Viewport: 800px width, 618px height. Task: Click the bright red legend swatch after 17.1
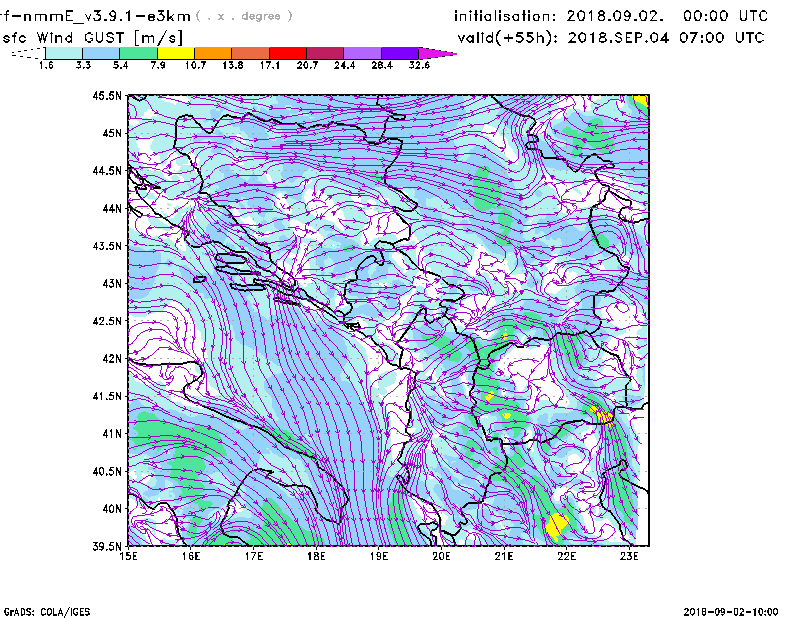point(288,53)
